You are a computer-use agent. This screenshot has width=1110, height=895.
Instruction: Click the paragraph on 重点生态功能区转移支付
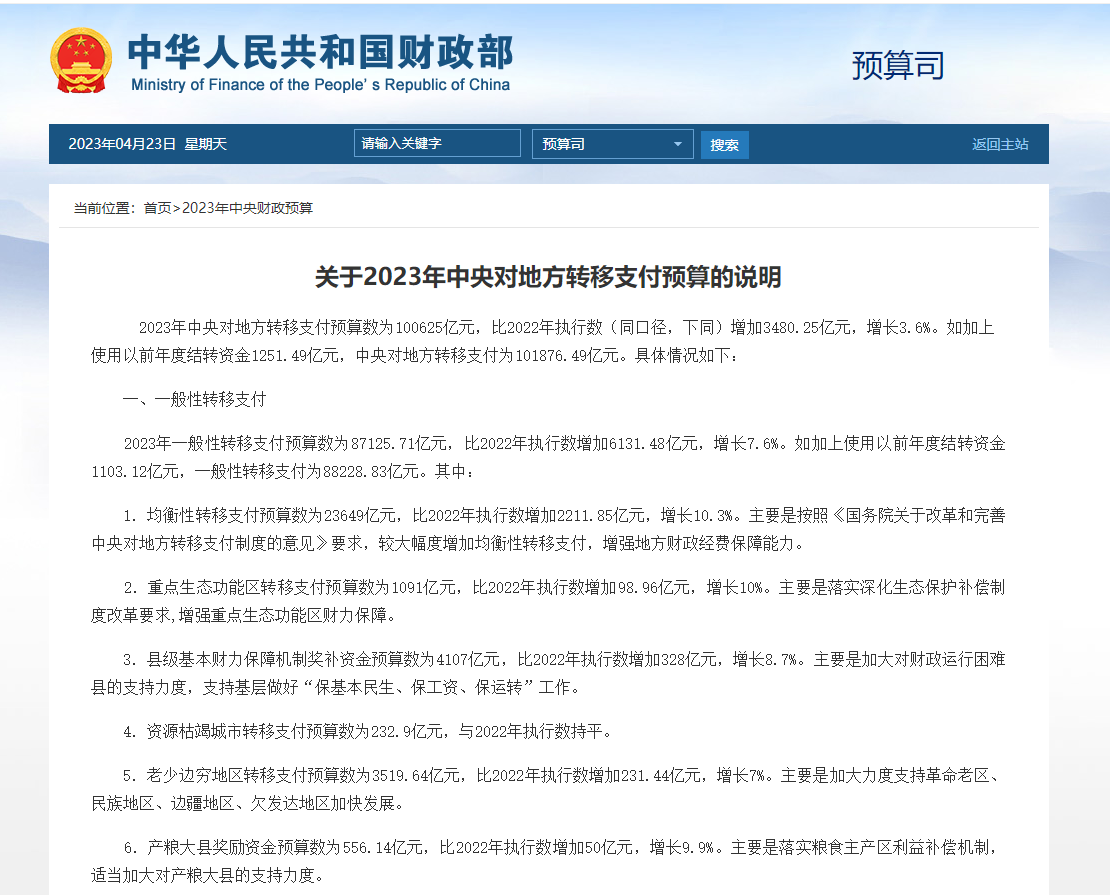pyautogui.click(x=548, y=600)
